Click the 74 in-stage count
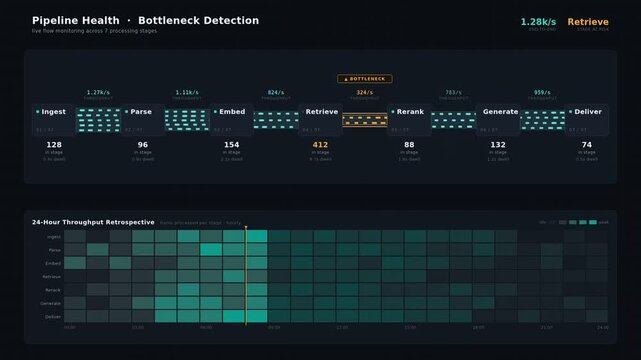Viewport: 641px width, 360px height. click(587, 145)
